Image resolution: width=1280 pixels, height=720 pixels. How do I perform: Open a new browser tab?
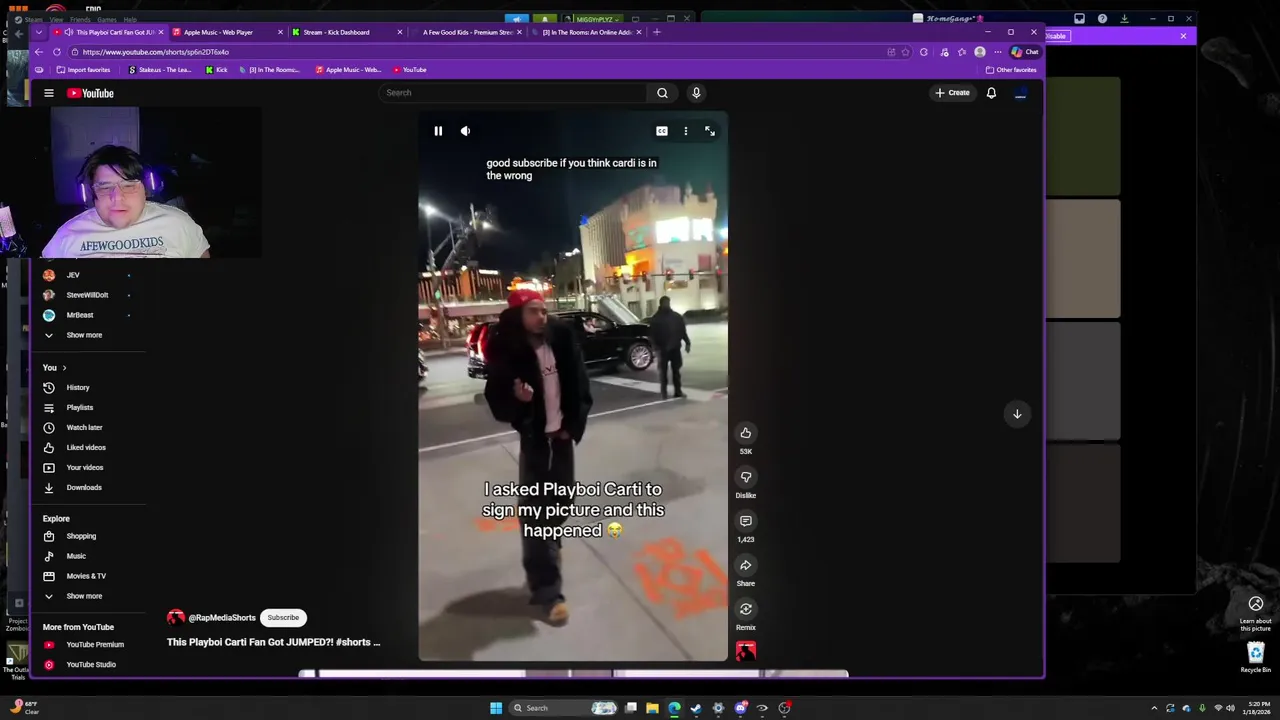(656, 32)
